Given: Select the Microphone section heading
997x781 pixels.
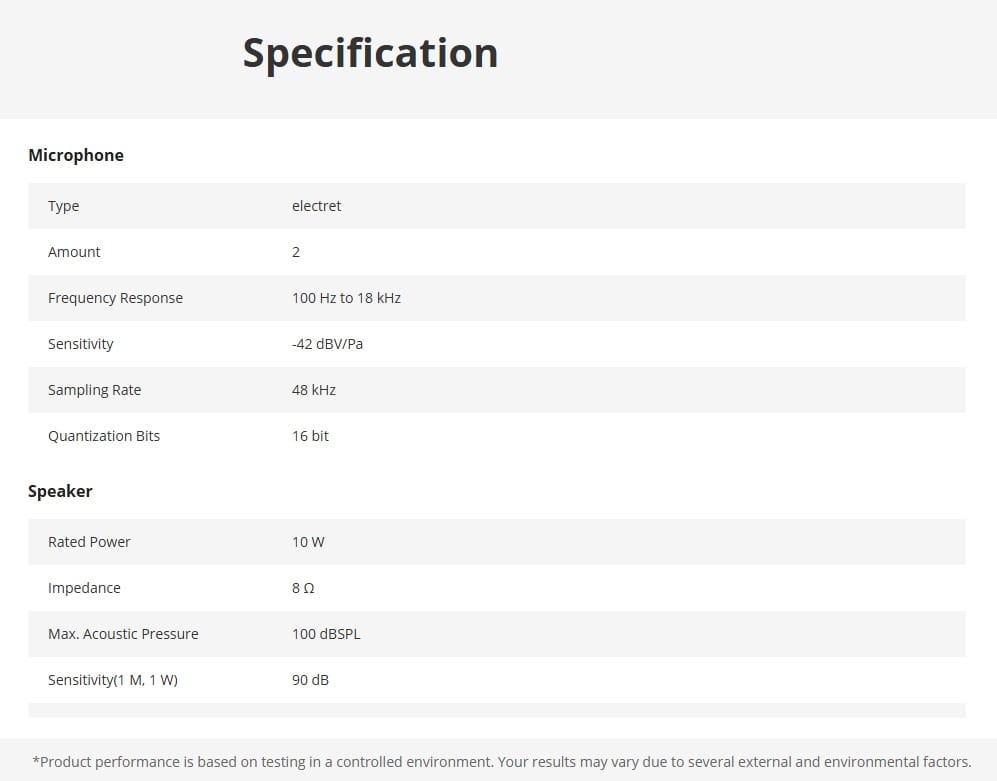Looking at the screenshot, I should [76, 155].
